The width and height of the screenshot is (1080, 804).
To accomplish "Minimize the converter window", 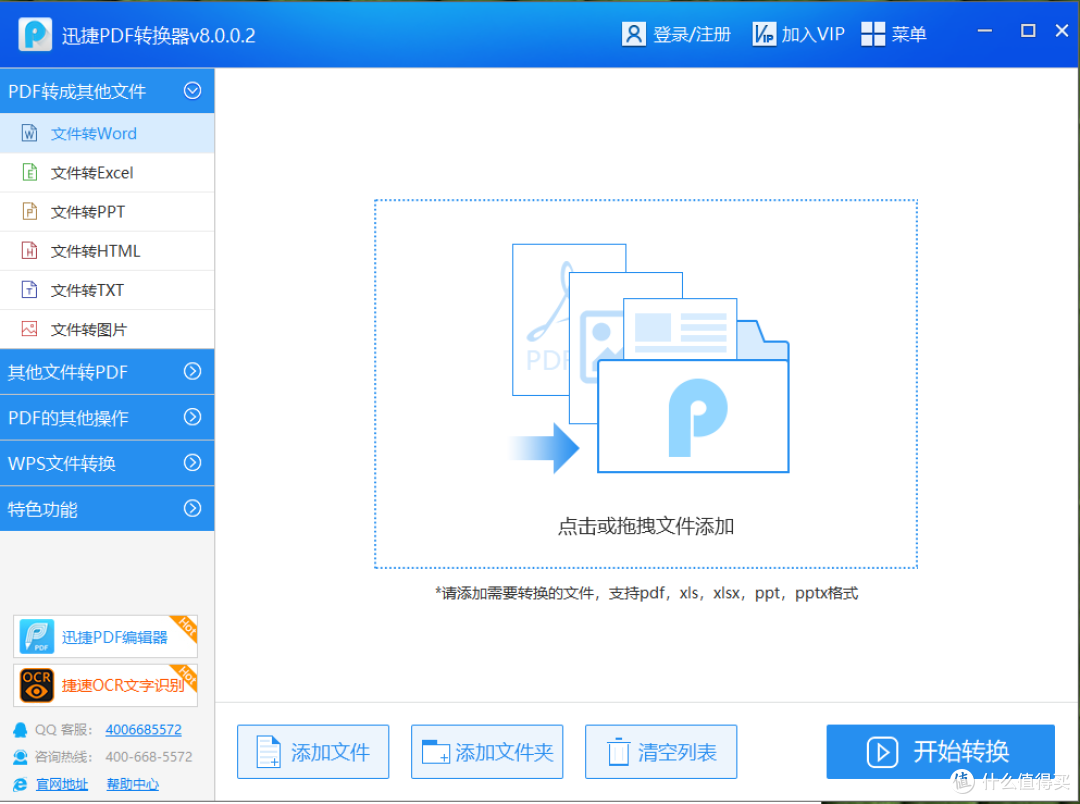I will [985, 31].
